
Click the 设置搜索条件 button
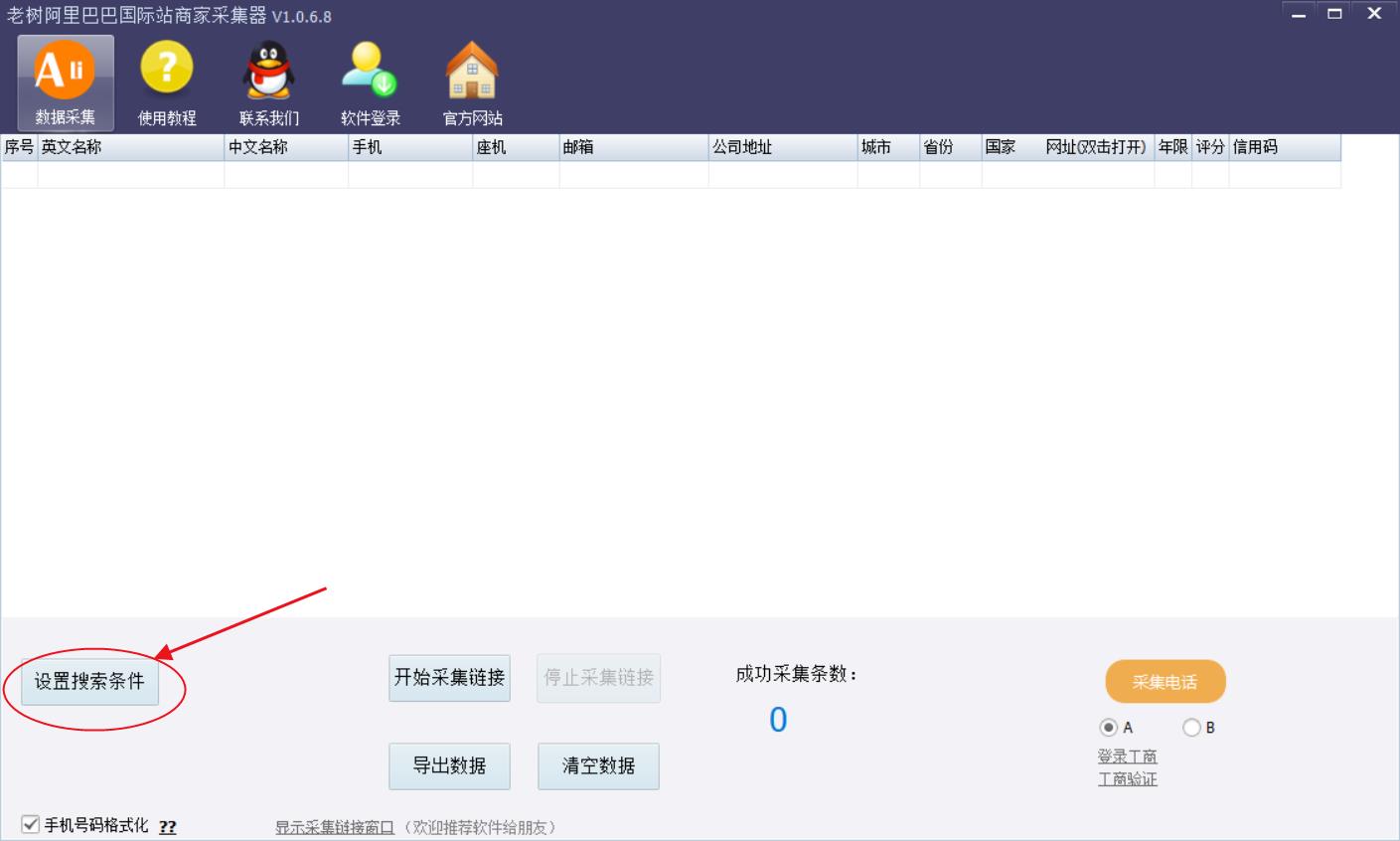click(x=89, y=681)
